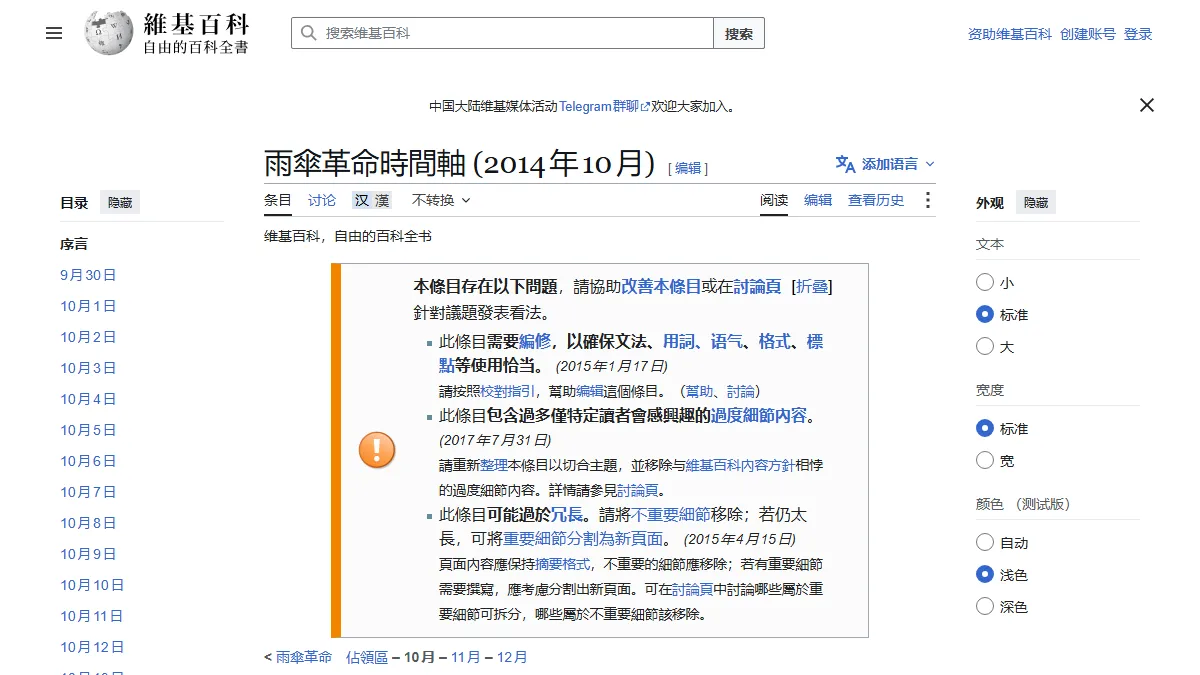Jump to 10月8日 section
The height and width of the screenshot is (675, 1200).
(88, 523)
